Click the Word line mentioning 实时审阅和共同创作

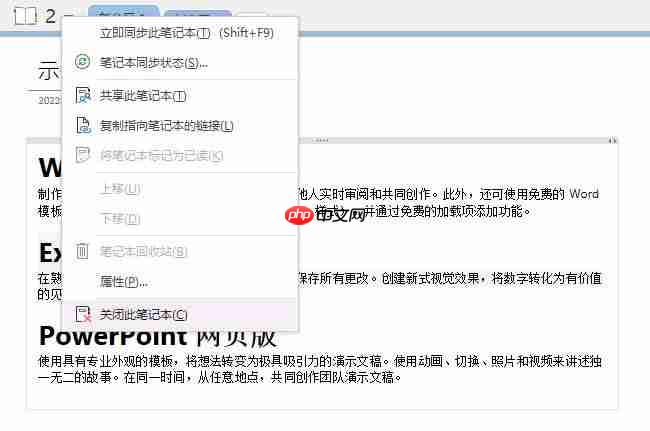(x=449, y=194)
